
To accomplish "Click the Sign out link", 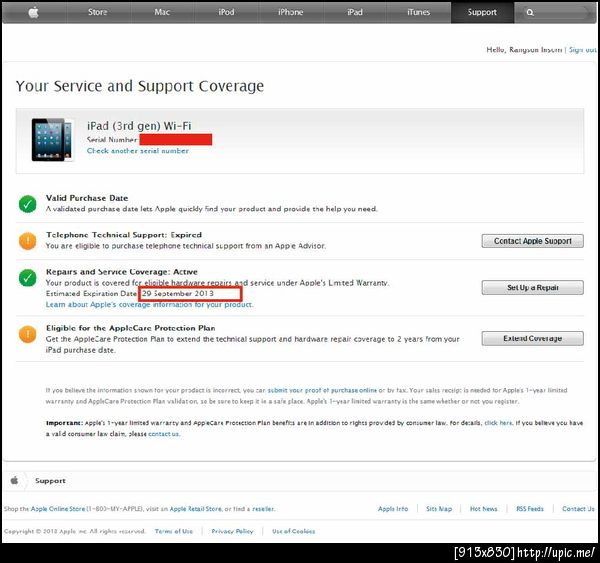I will [582, 50].
